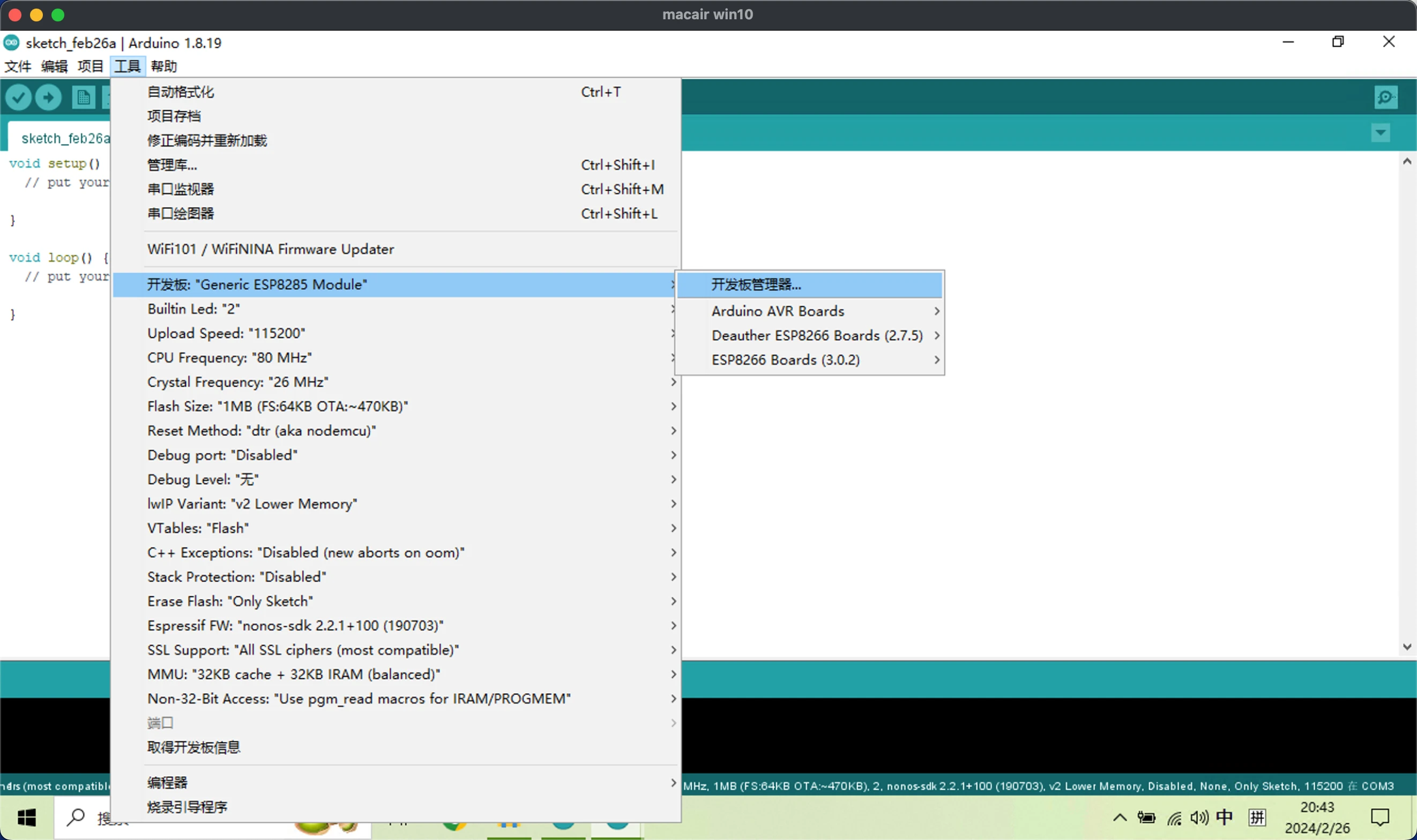Open the Windows notification center icon
The height and width of the screenshot is (840, 1417).
point(1379,817)
